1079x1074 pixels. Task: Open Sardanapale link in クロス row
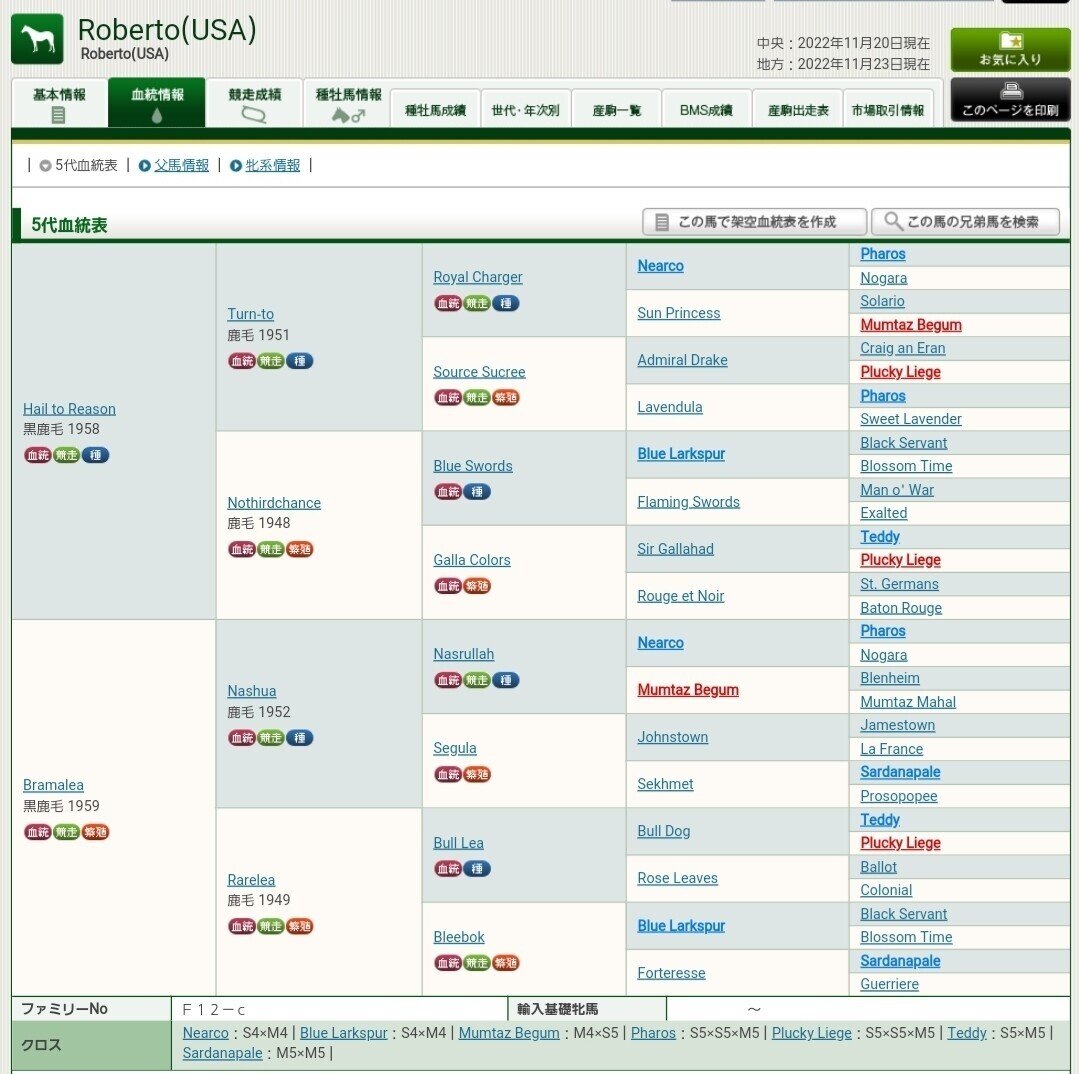tap(222, 1053)
